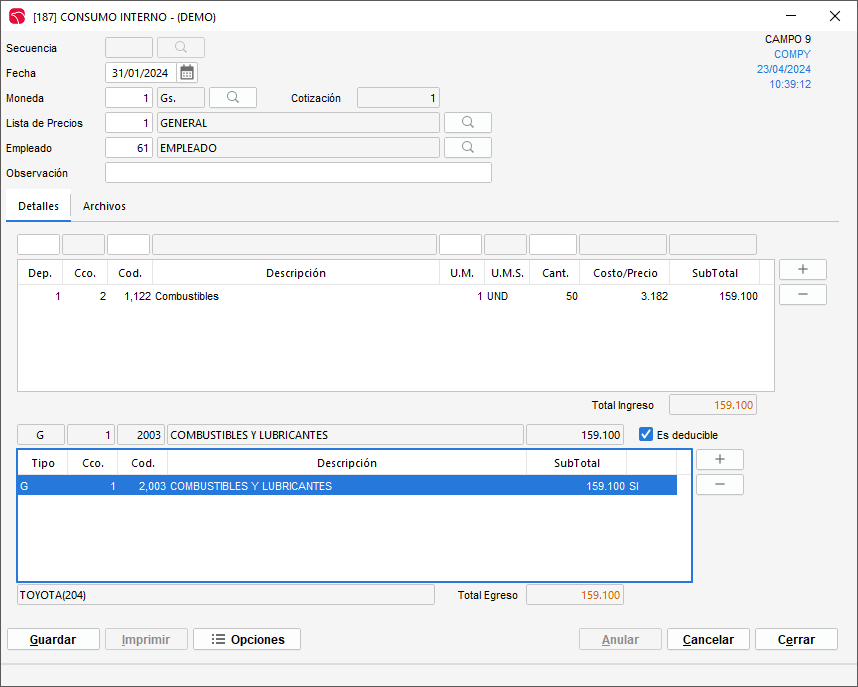Add row with plus beside Egreso grid
The height and width of the screenshot is (687, 858).
point(719,460)
